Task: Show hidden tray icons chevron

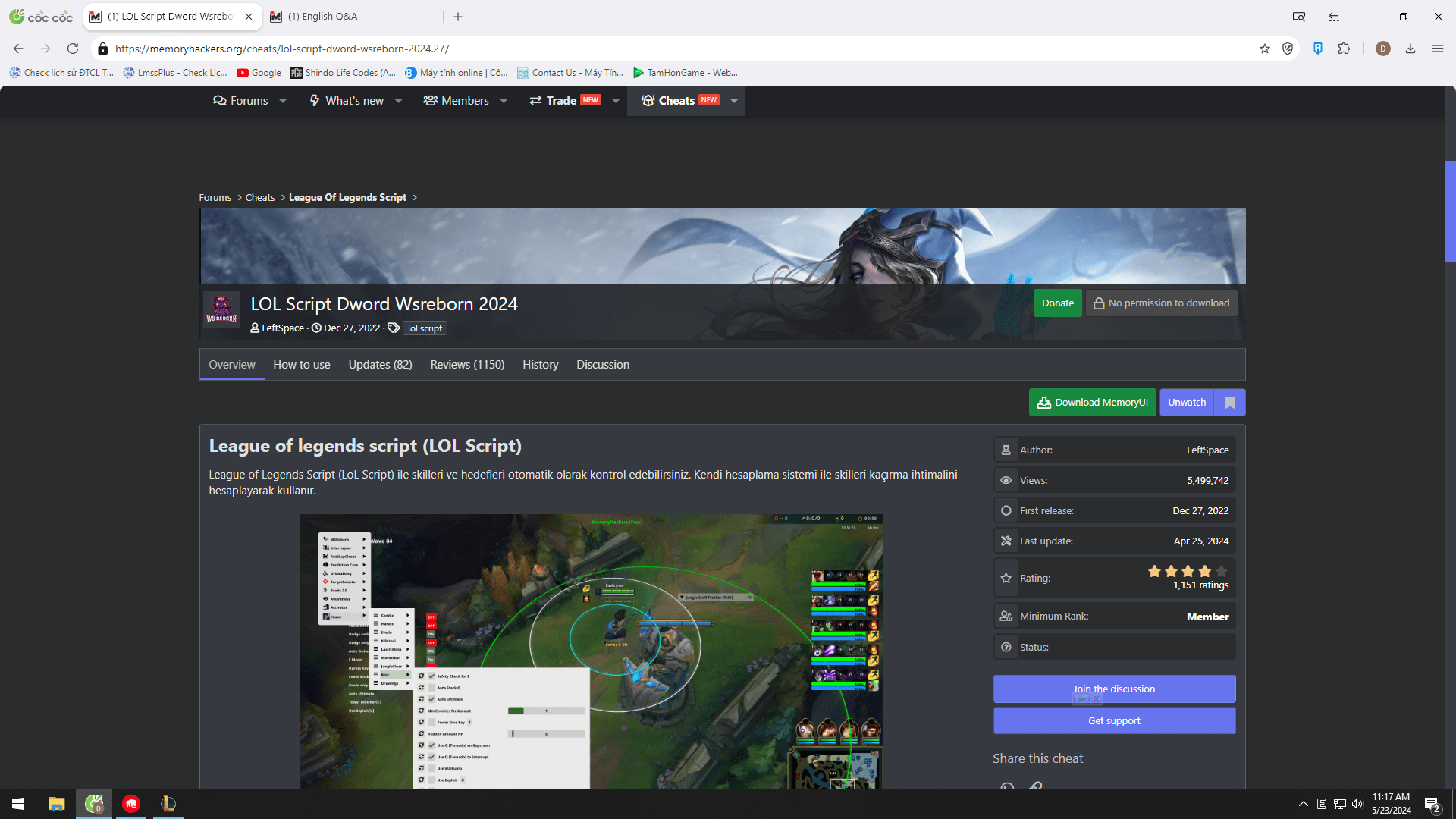Action: (x=1303, y=804)
